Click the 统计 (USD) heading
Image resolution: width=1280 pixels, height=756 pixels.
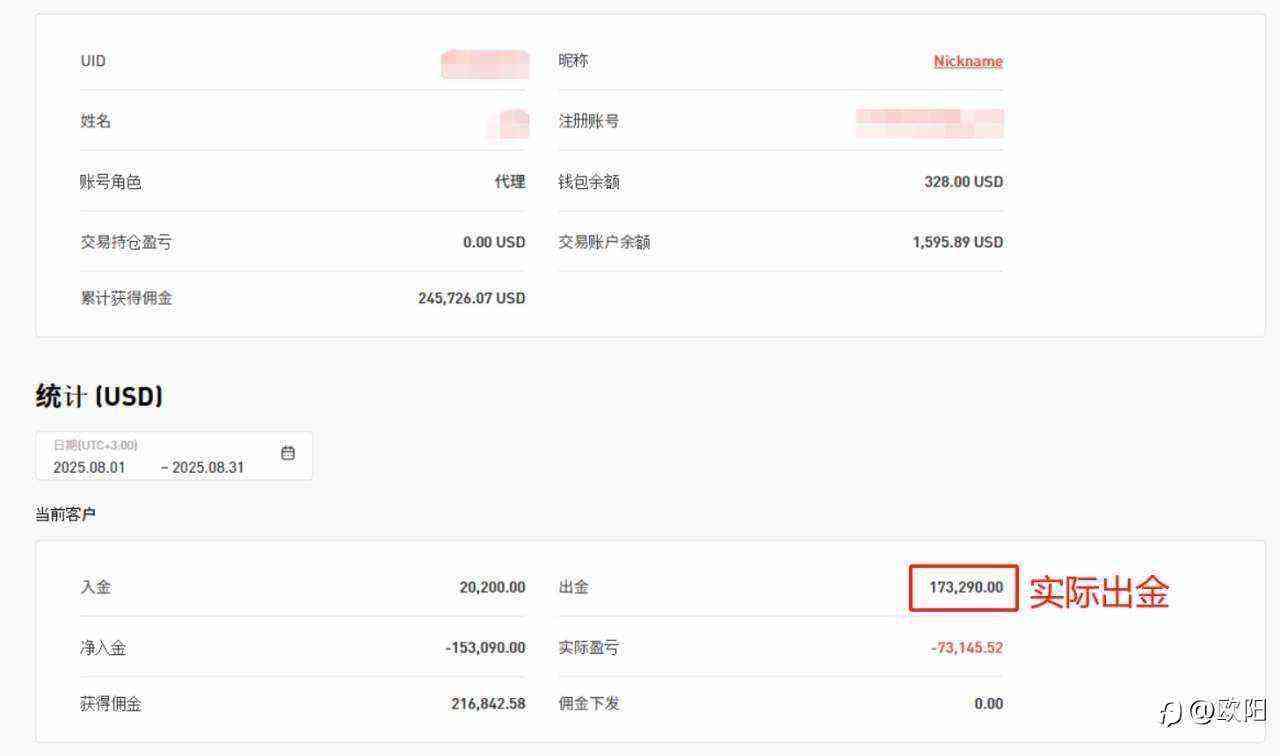(x=99, y=396)
